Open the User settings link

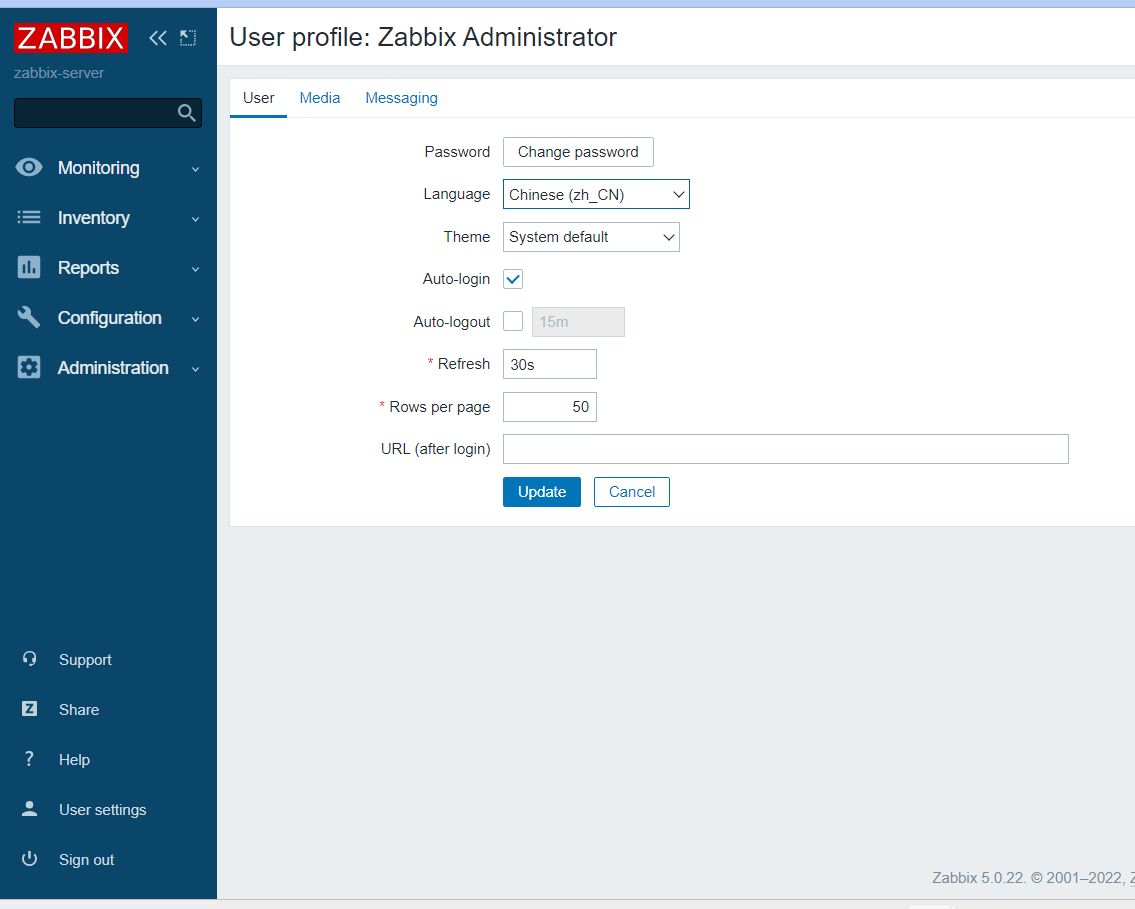tap(103, 810)
